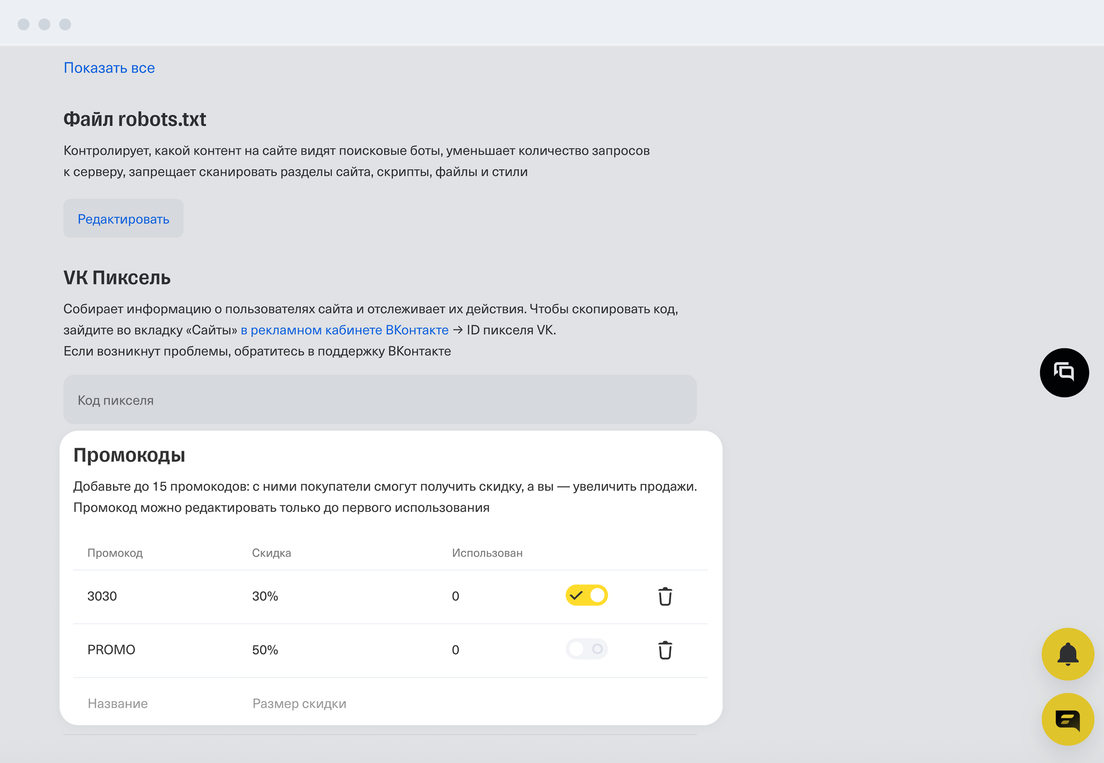This screenshot has width=1104, height=763.
Task: Delete the 3030 promo code
Action: pos(665,597)
